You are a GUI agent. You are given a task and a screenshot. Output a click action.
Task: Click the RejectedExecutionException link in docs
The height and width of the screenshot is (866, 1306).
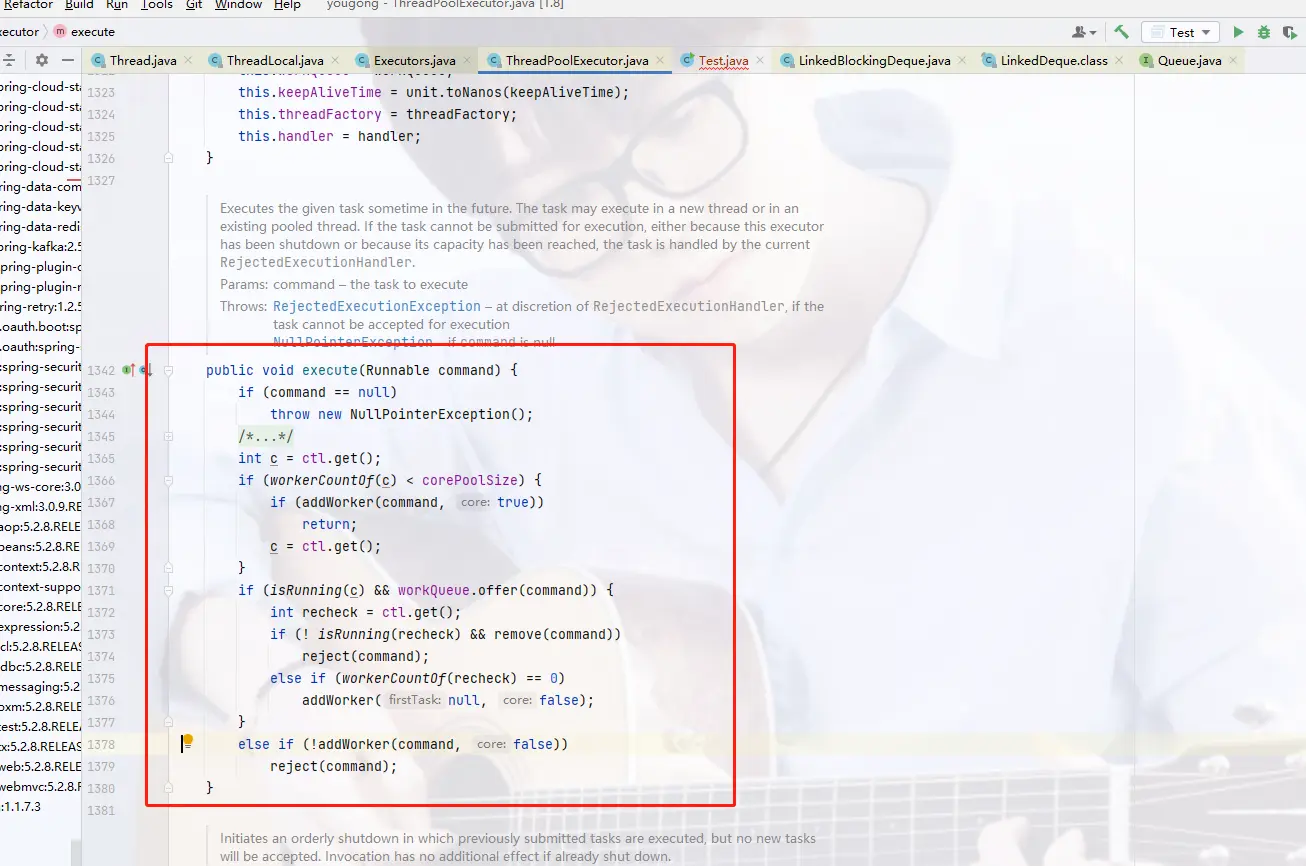(x=376, y=306)
